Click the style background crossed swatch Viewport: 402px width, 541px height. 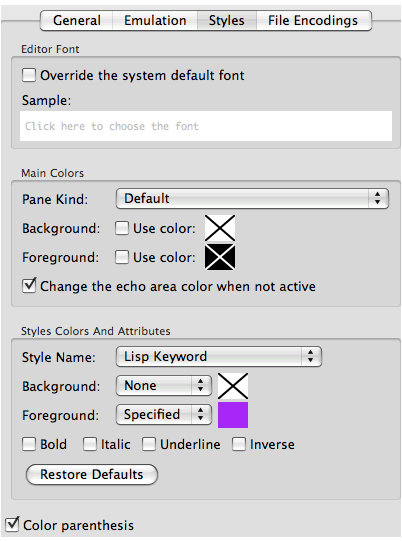click(233, 386)
